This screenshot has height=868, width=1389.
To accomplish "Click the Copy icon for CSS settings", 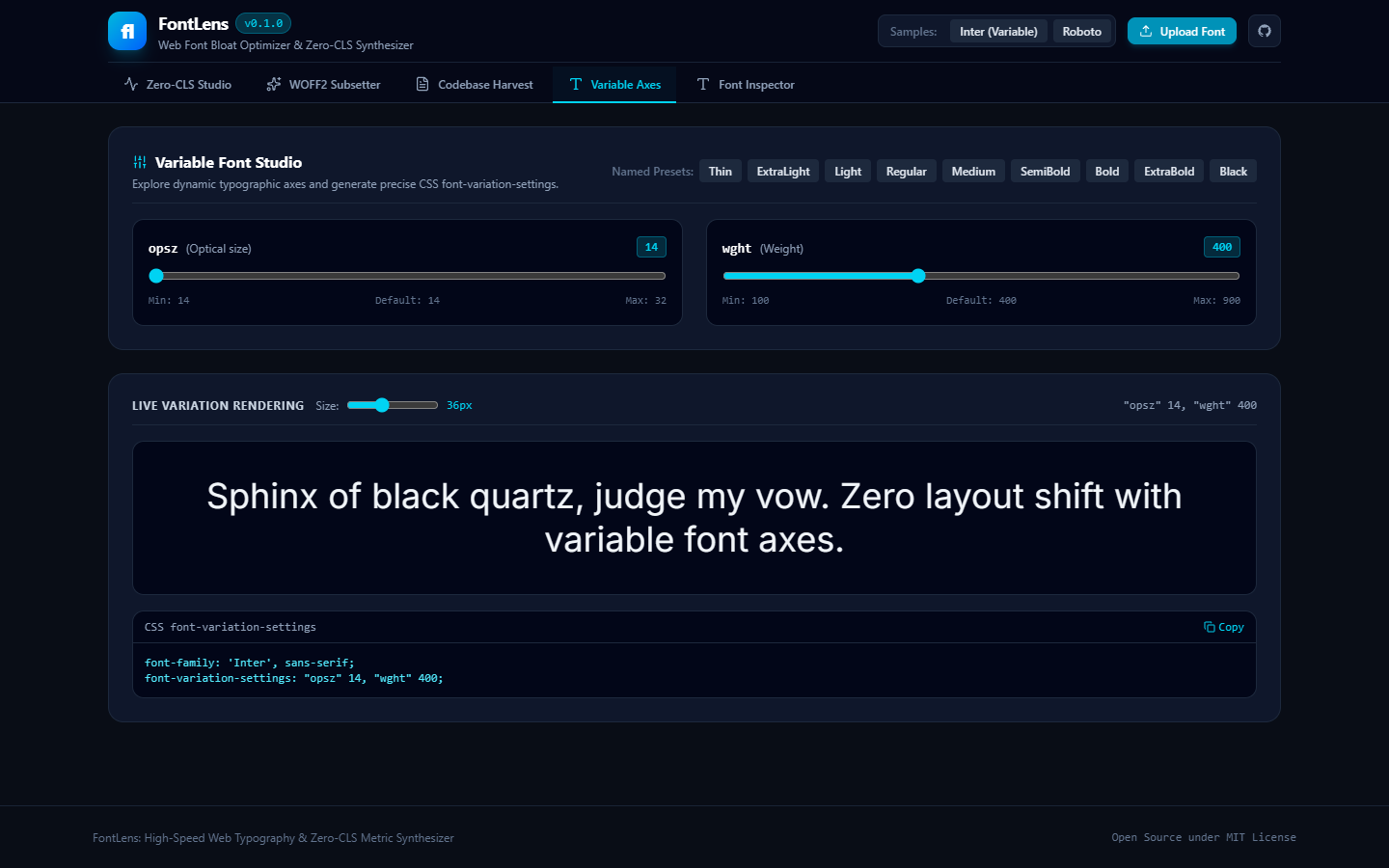I will tap(1210, 627).
